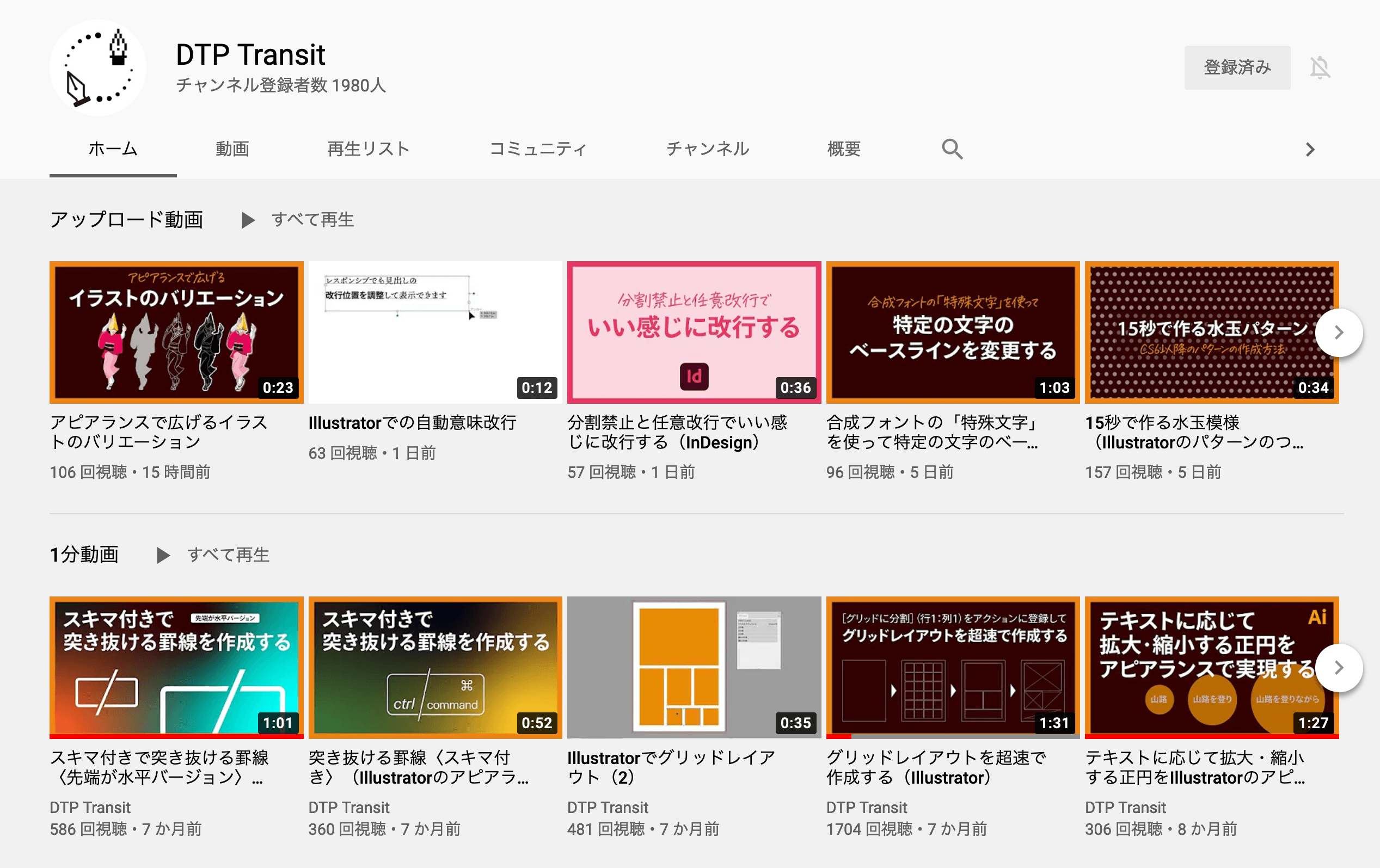This screenshot has width=1380, height=868.
Task: Click DTP Transit under 360 回視聴 video
Action: coord(349,808)
